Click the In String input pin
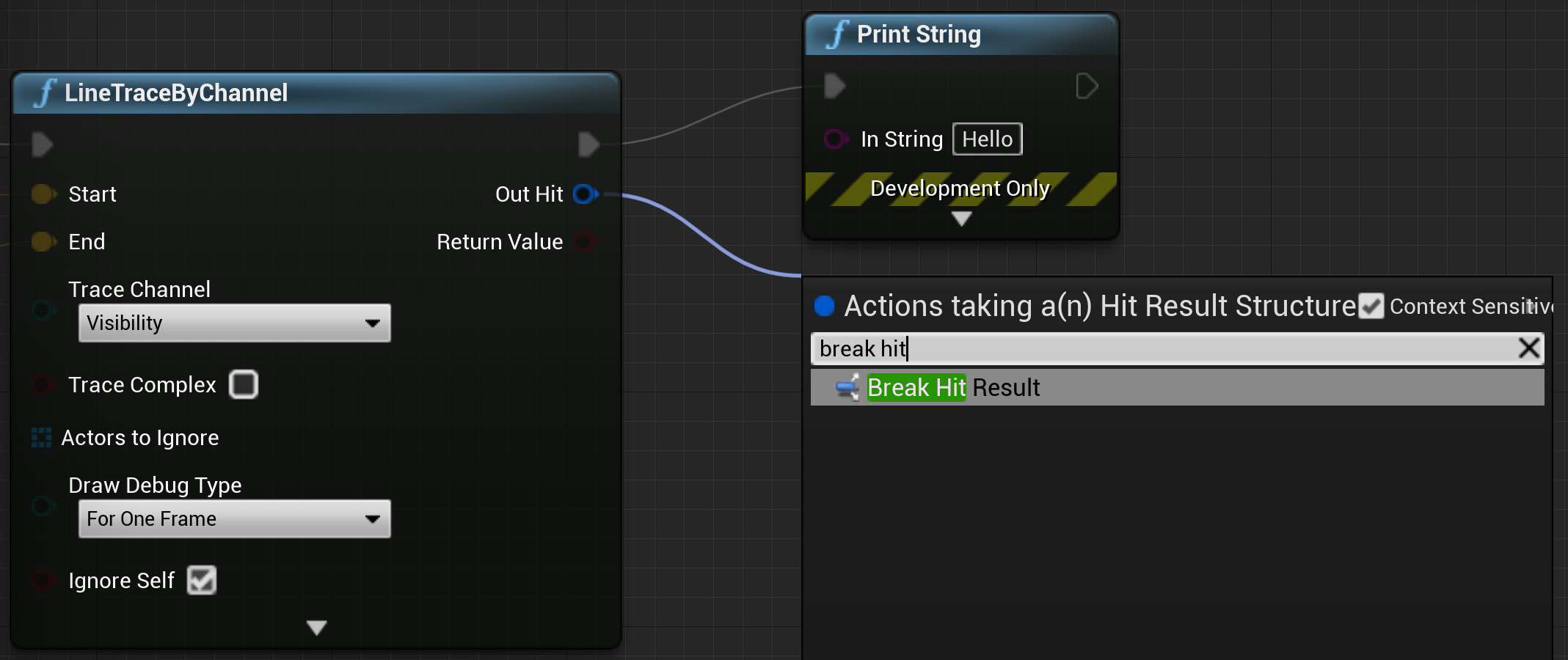The width and height of the screenshot is (1568, 660). 835,139
